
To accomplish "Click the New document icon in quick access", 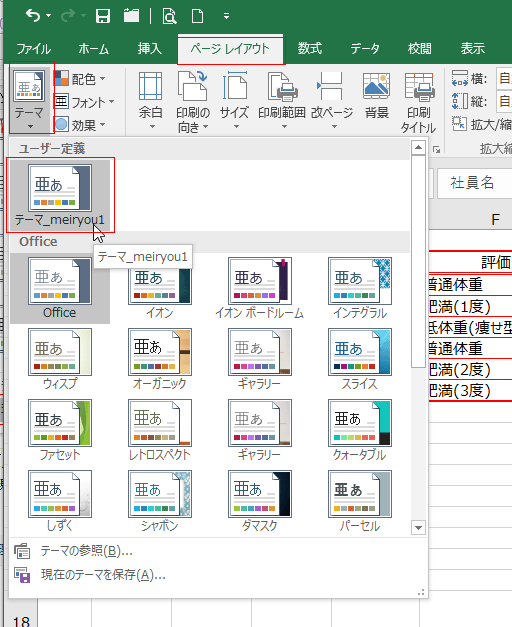I will point(198,16).
